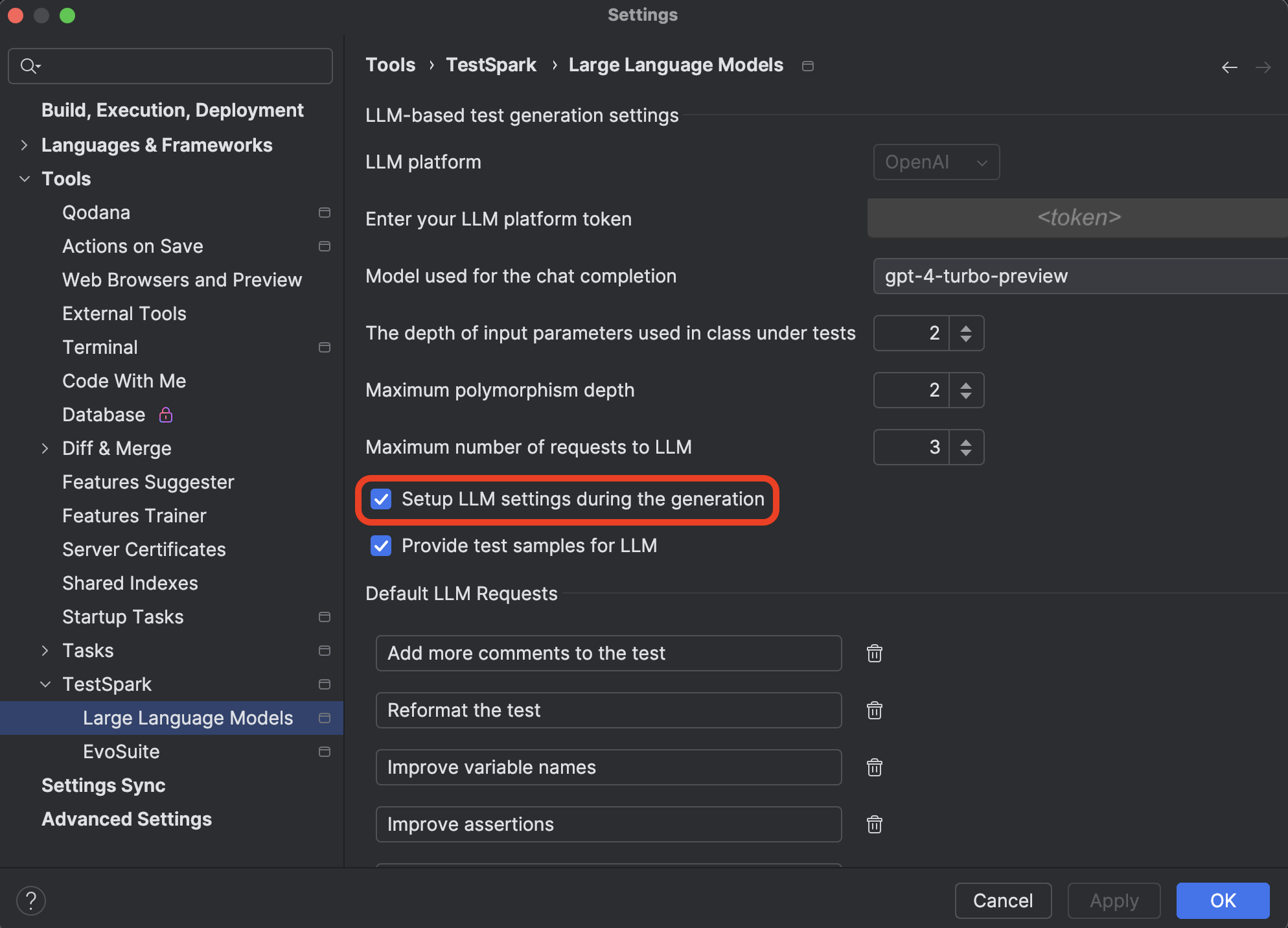This screenshot has height=928, width=1288.
Task: Open the LLM platform OpenAI dropdown
Action: click(936, 162)
